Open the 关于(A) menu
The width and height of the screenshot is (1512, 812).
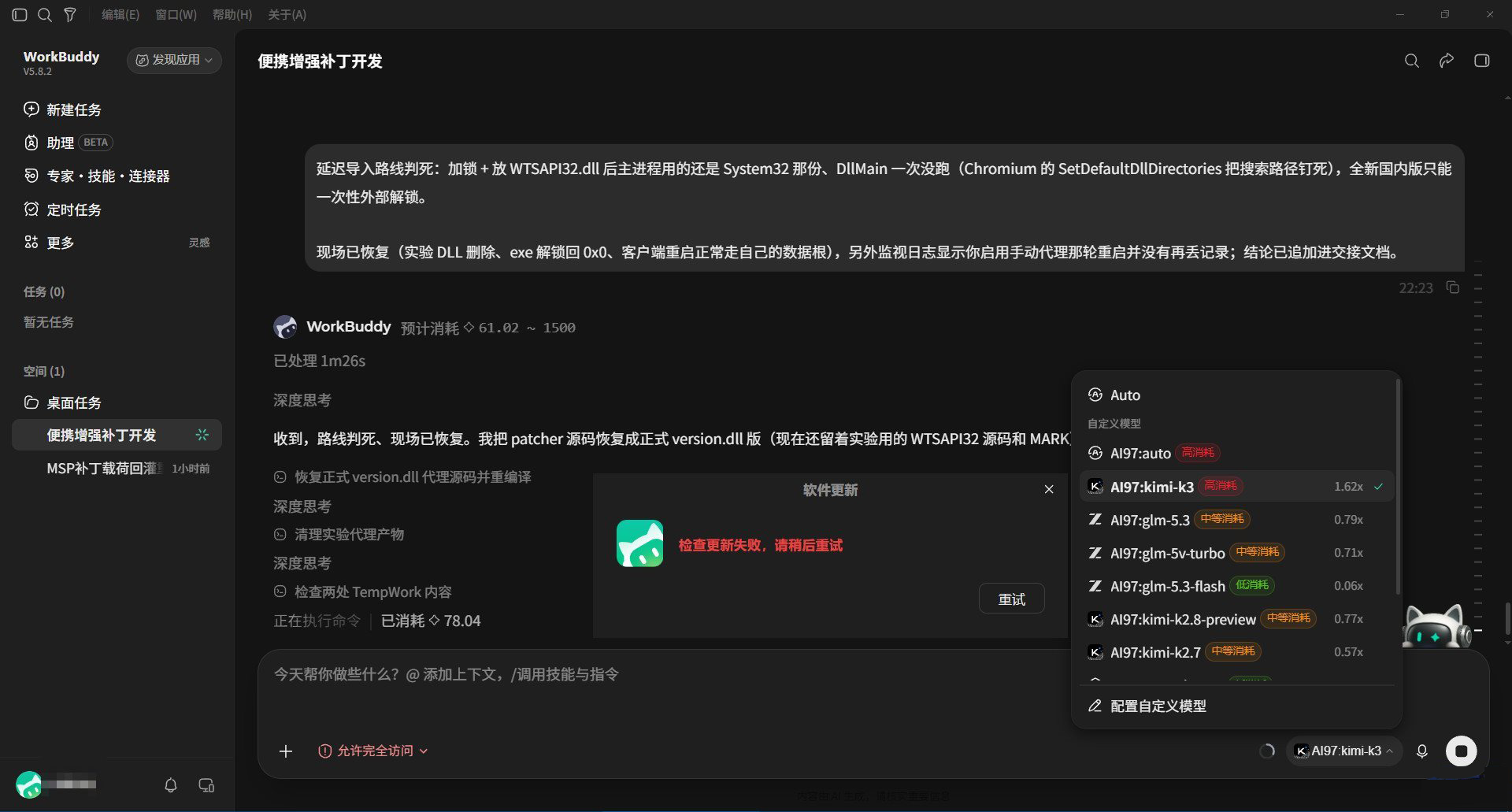click(x=287, y=15)
